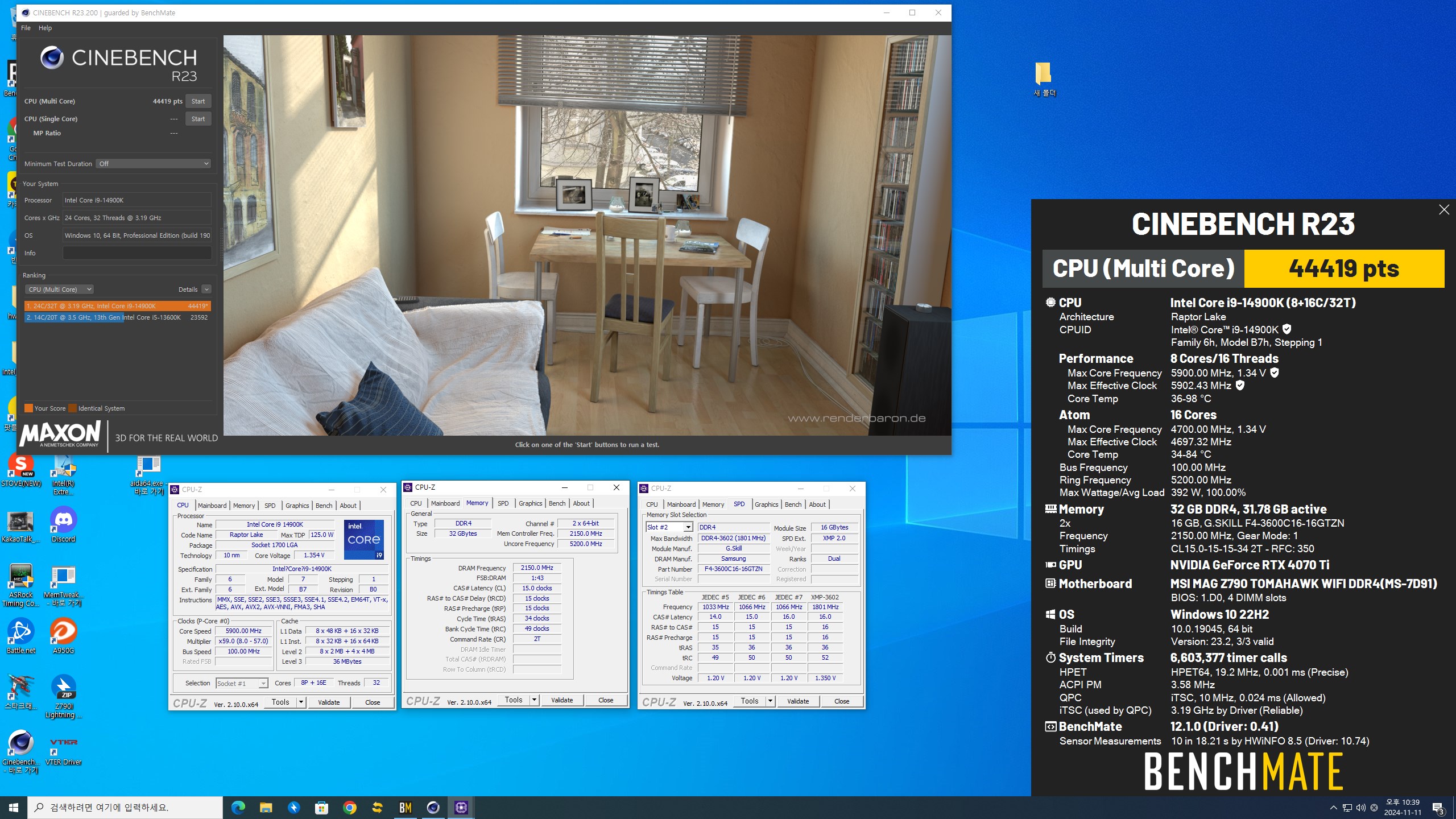Image resolution: width=1456 pixels, height=819 pixels.
Task: Switch to Mainboard tab in CPU-Z CPU window
Action: click(212, 506)
